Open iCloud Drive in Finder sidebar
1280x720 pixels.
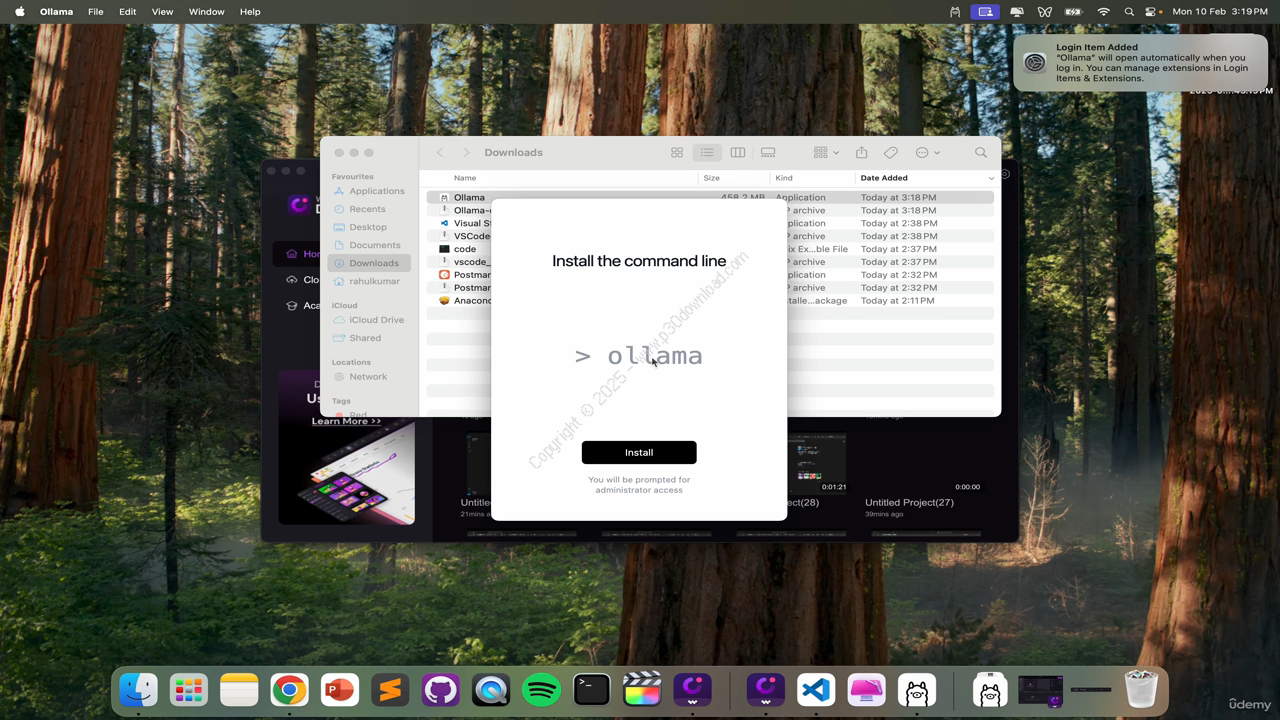(x=369, y=320)
